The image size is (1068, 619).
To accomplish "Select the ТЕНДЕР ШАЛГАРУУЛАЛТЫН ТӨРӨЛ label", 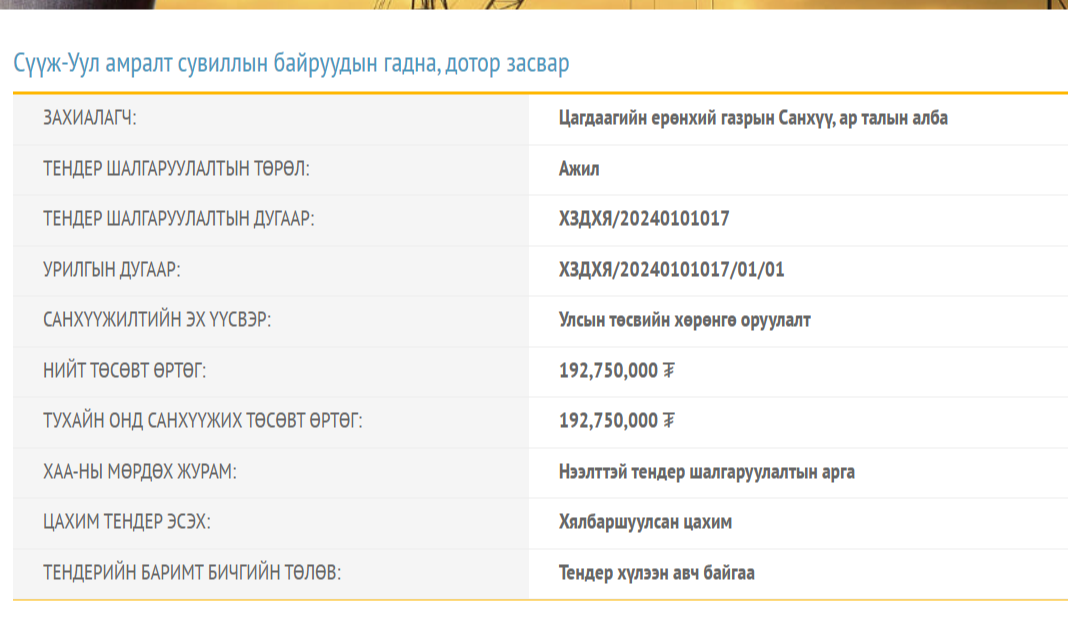I will (x=177, y=169).
